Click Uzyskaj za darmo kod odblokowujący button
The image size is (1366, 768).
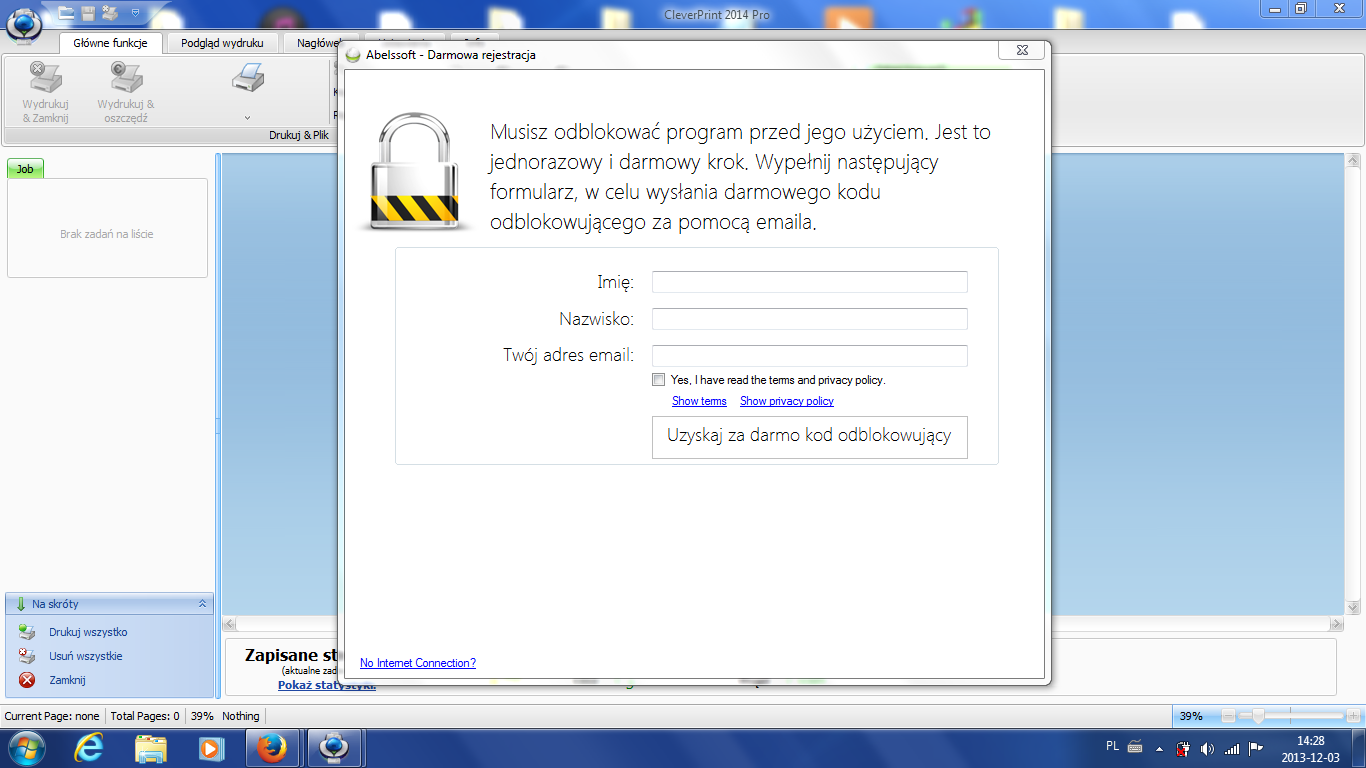coord(809,437)
